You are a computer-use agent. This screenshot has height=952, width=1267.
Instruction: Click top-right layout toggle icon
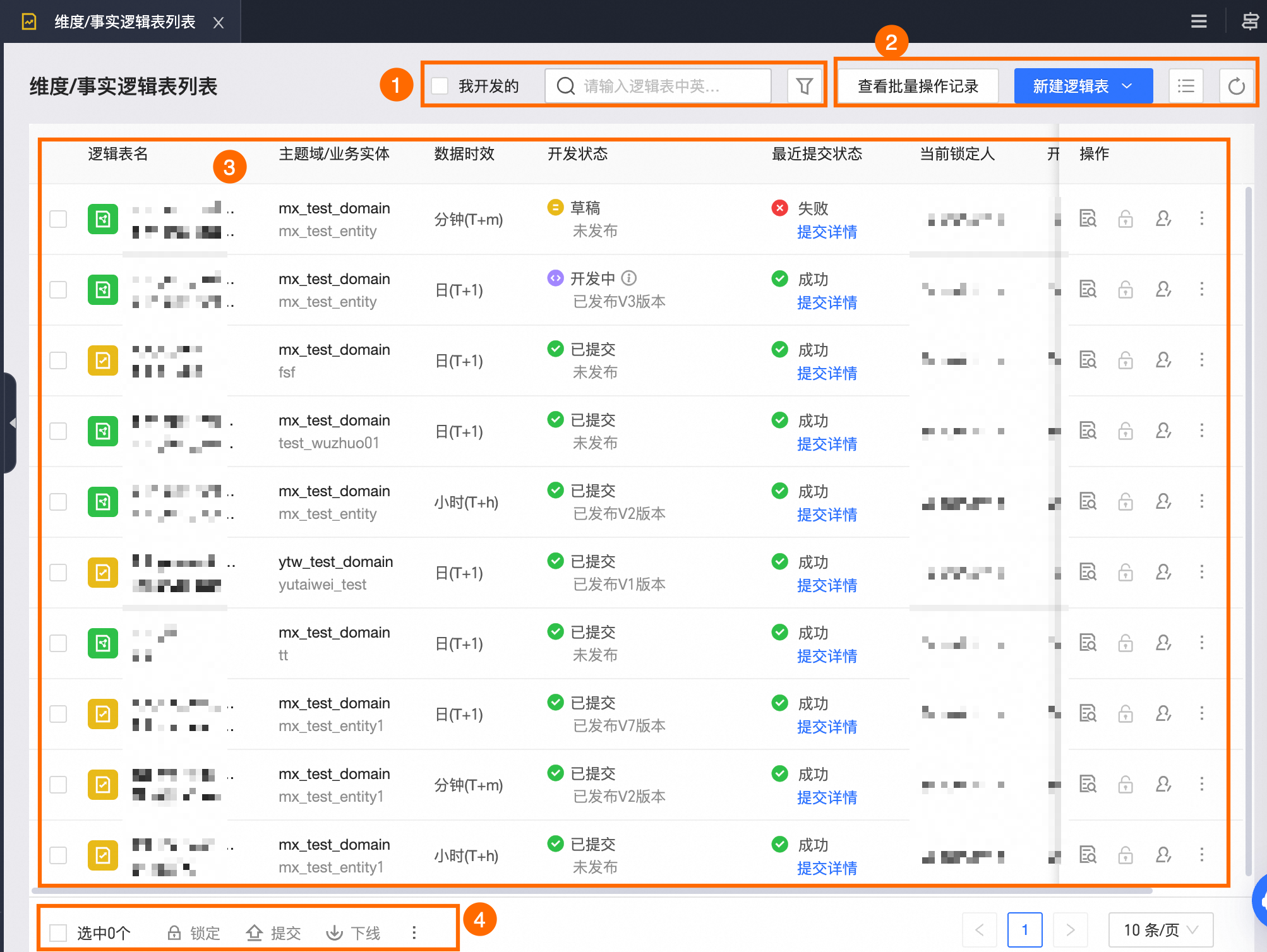[x=1250, y=21]
